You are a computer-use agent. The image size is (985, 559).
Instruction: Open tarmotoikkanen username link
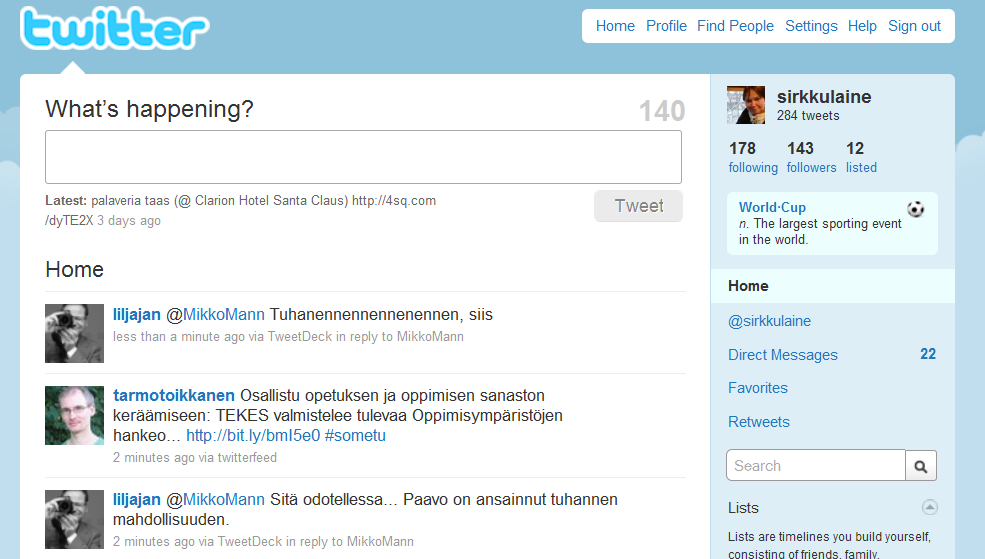[x=174, y=396]
